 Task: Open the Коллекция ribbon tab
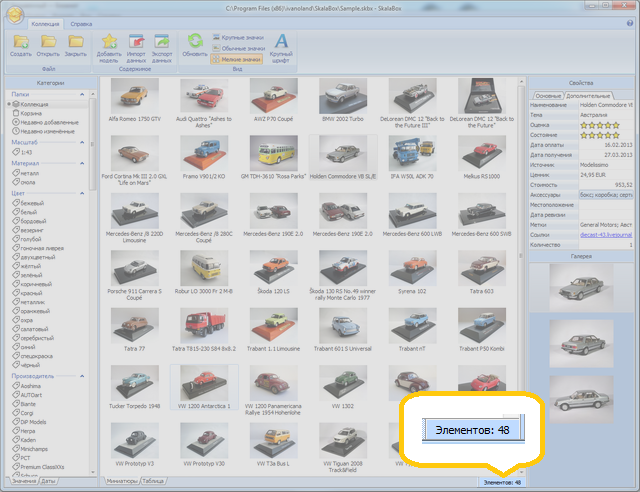[x=45, y=24]
